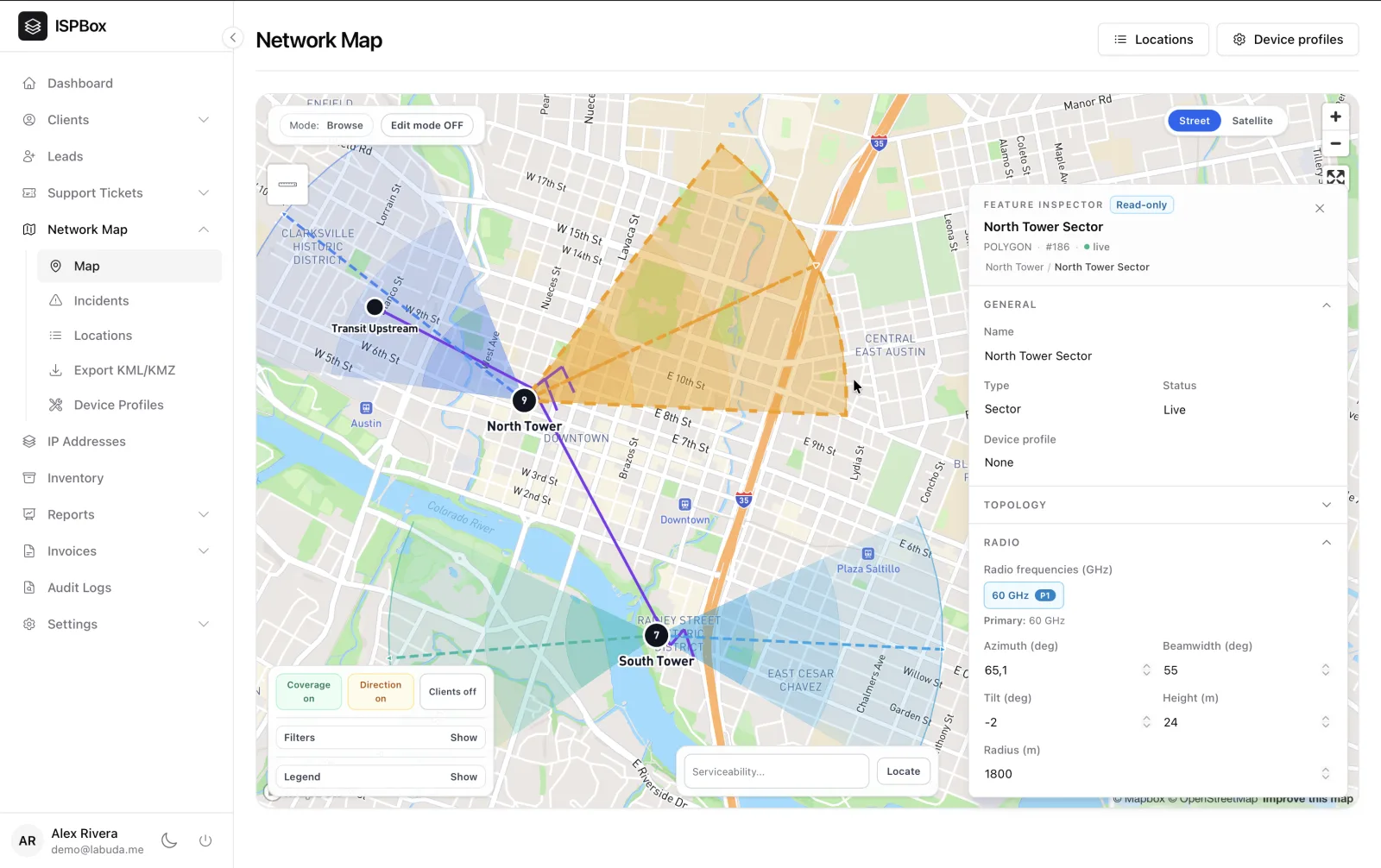This screenshot has height=868, width=1381.
Task: Click the Invoices file icon
Action: 29,551
